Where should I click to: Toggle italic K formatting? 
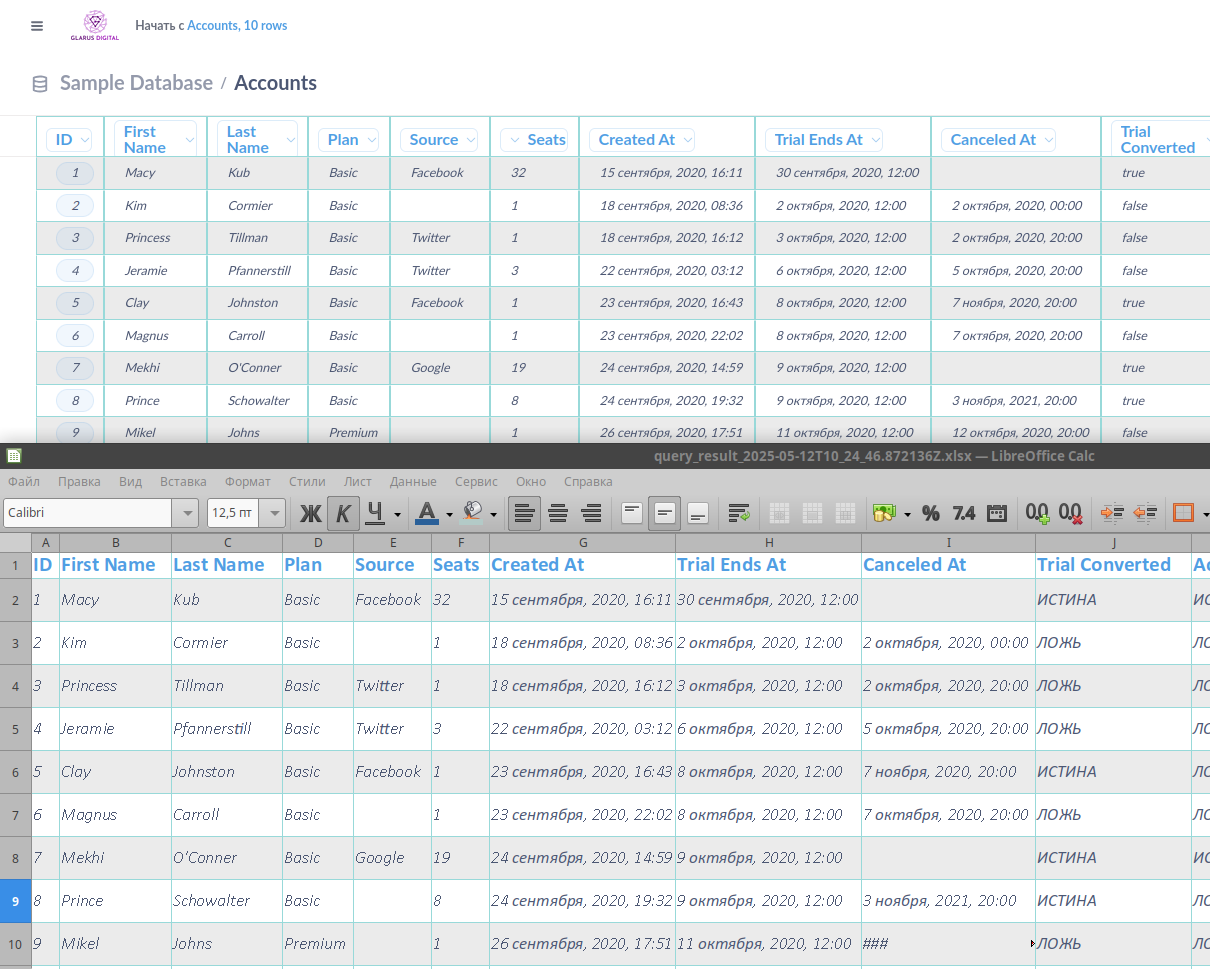coord(343,513)
